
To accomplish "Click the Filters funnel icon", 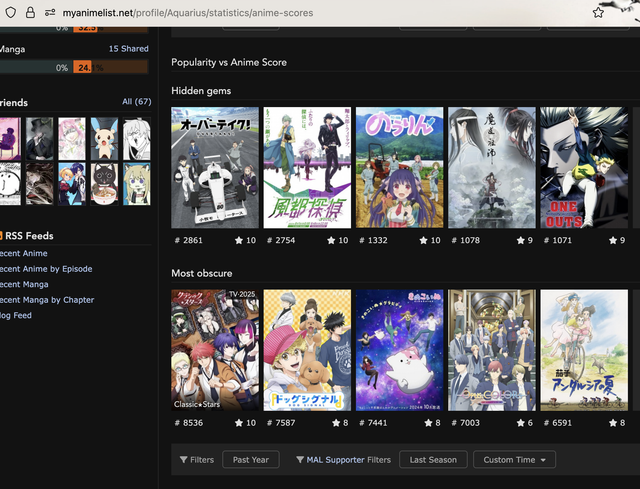I will 184,460.
